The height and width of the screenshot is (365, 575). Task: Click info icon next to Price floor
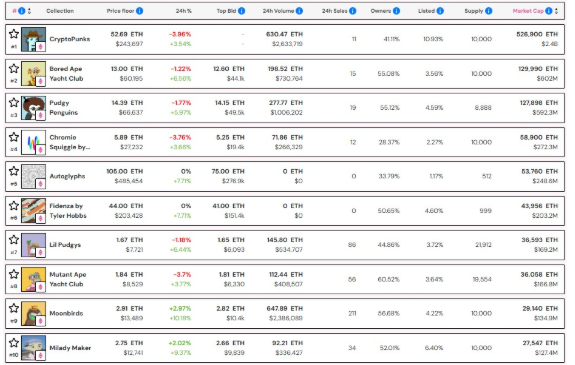point(140,11)
